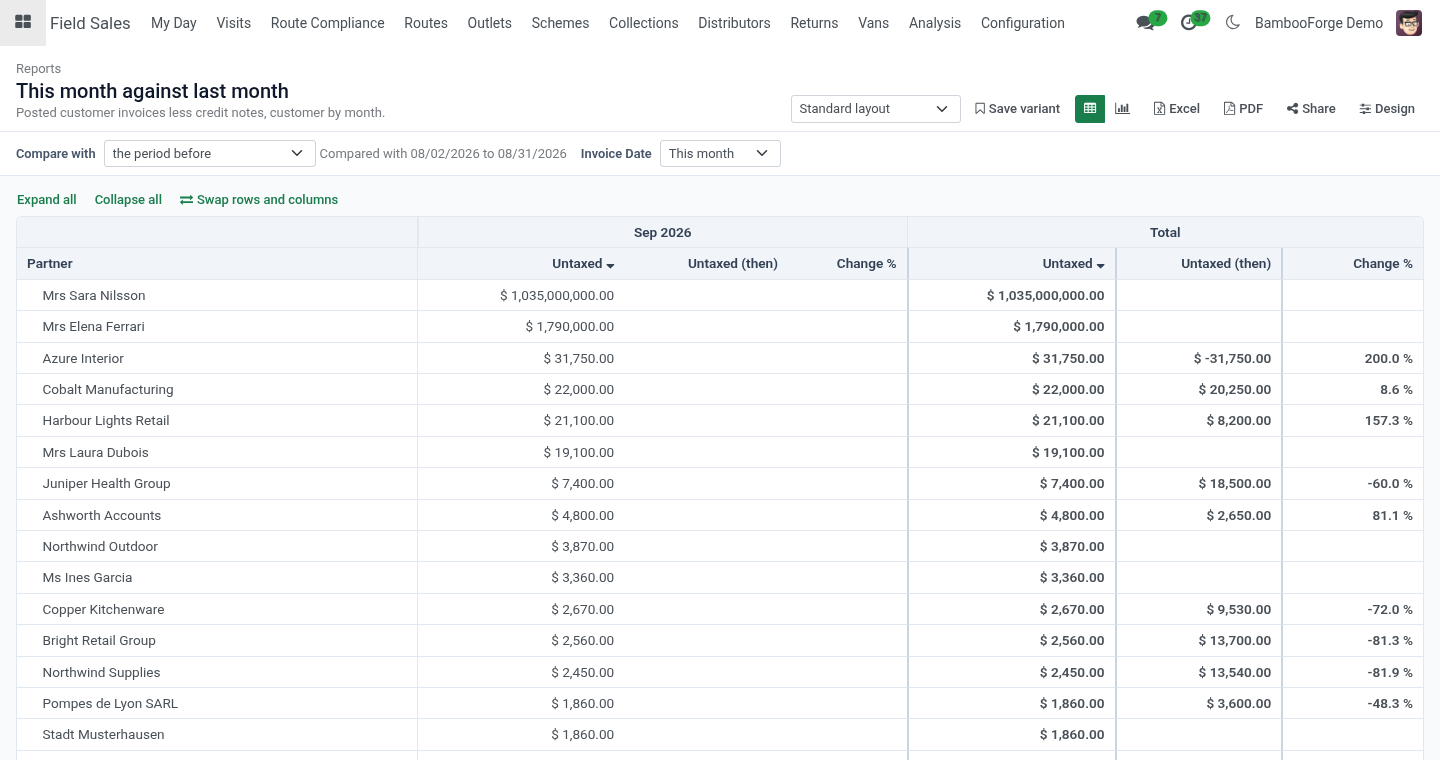Switch to table view

1090,109
